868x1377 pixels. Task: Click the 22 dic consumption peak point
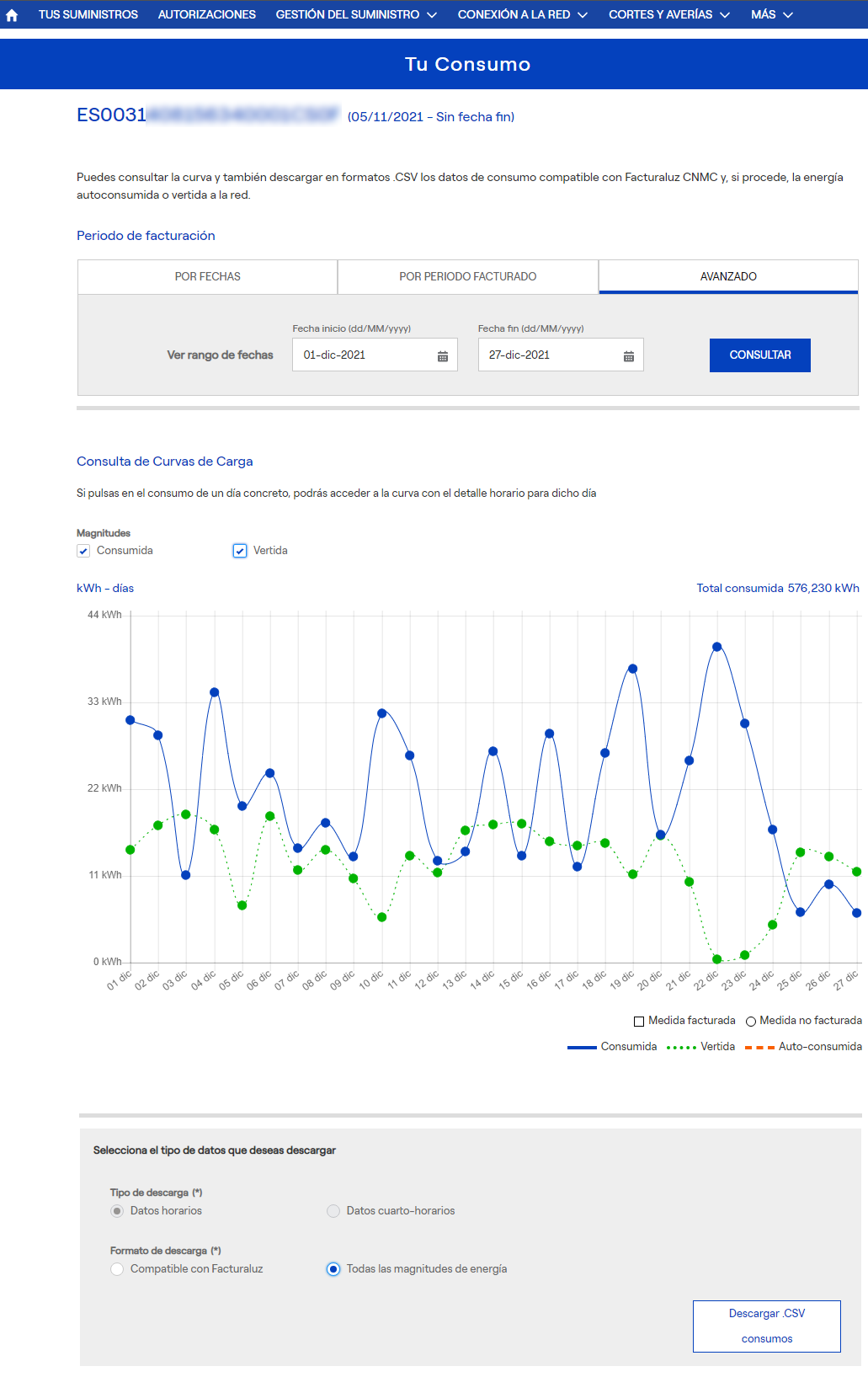(x=717, y=647)
